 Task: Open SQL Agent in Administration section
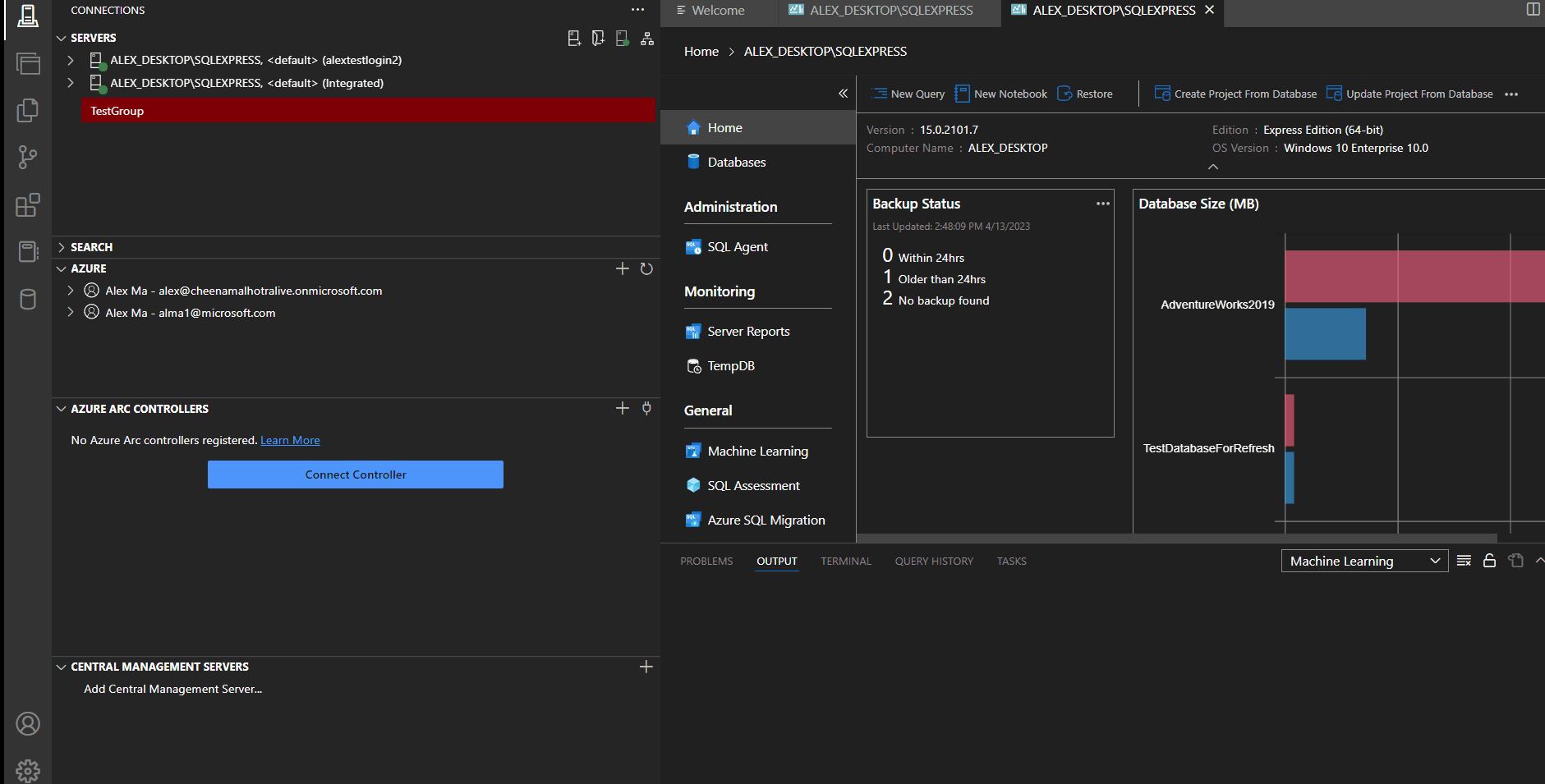pos(737,246)
